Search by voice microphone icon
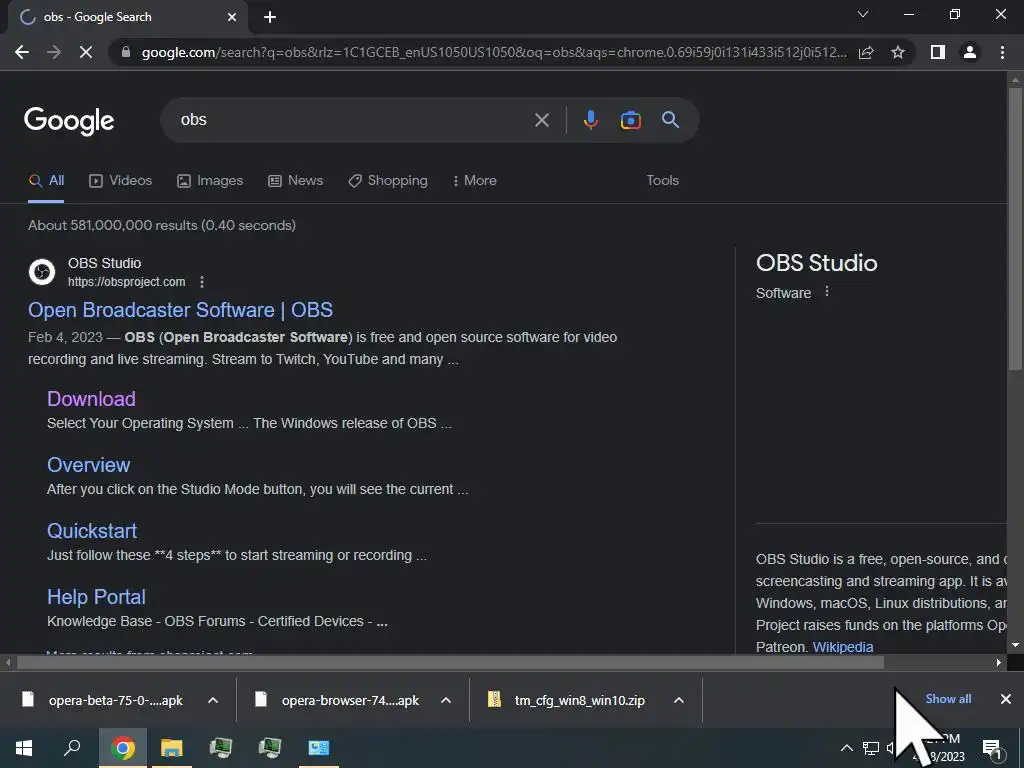 pyautogui.click(x=591, y=120)
